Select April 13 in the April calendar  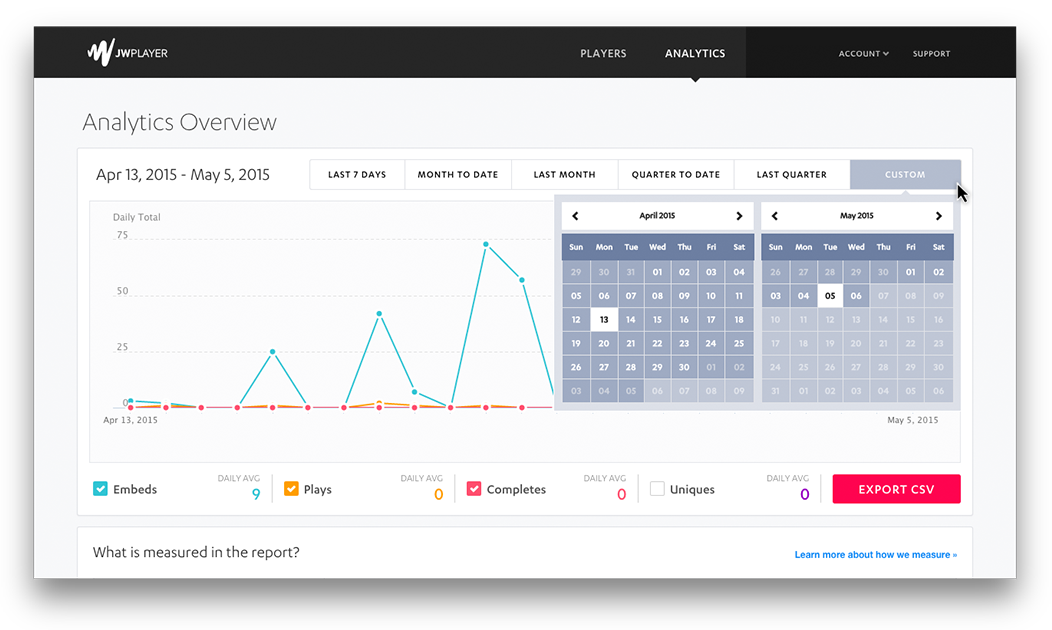click(604, 319)
